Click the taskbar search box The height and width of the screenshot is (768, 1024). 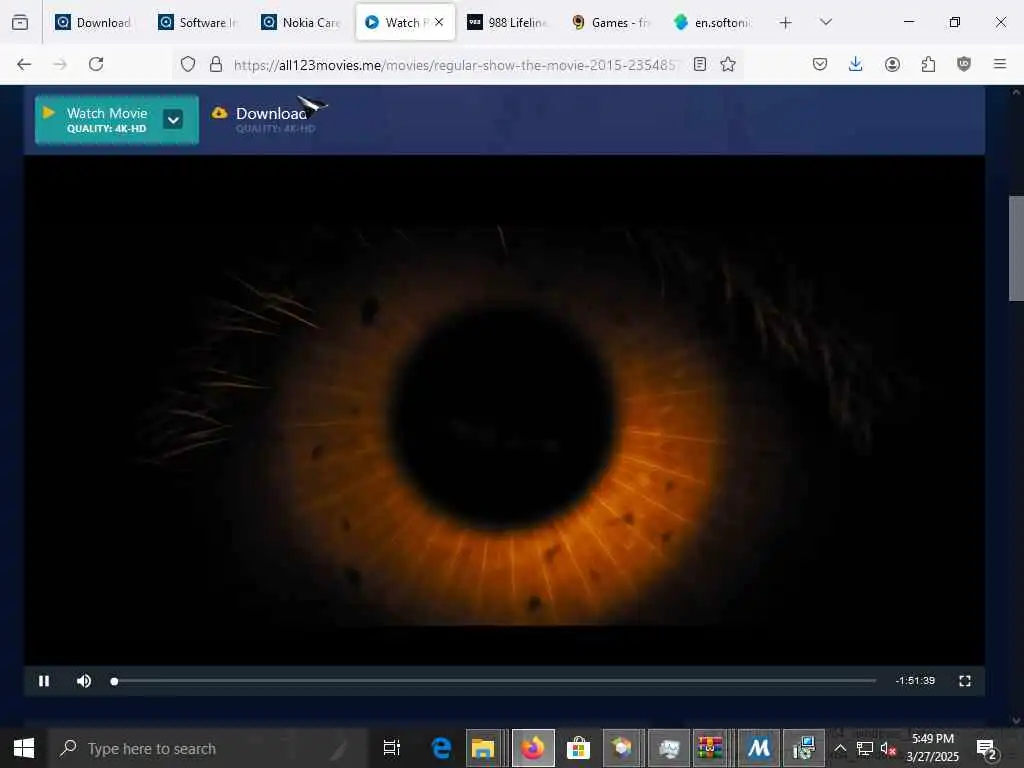point(208,748)
